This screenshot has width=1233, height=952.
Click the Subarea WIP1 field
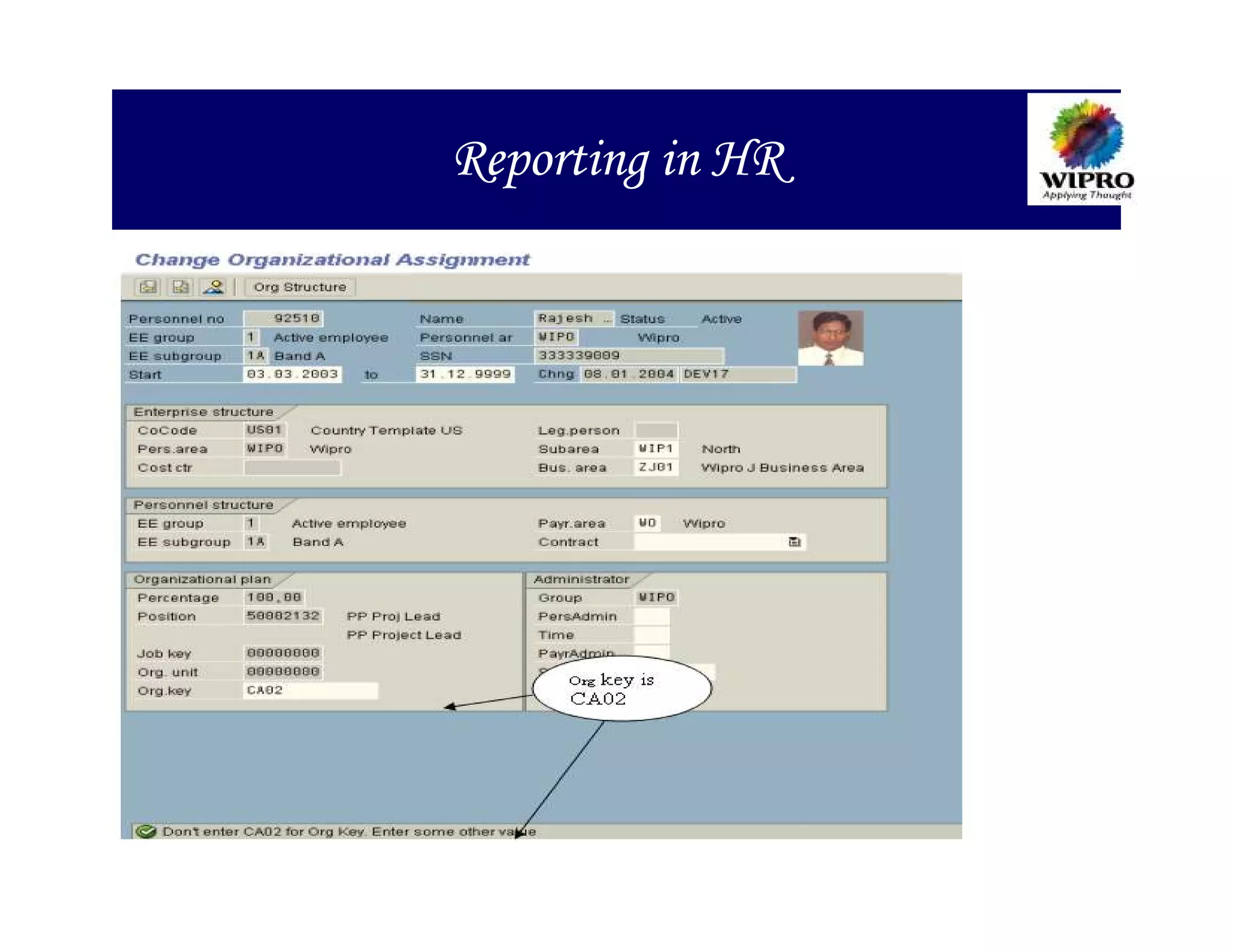[x=656, y=449]
